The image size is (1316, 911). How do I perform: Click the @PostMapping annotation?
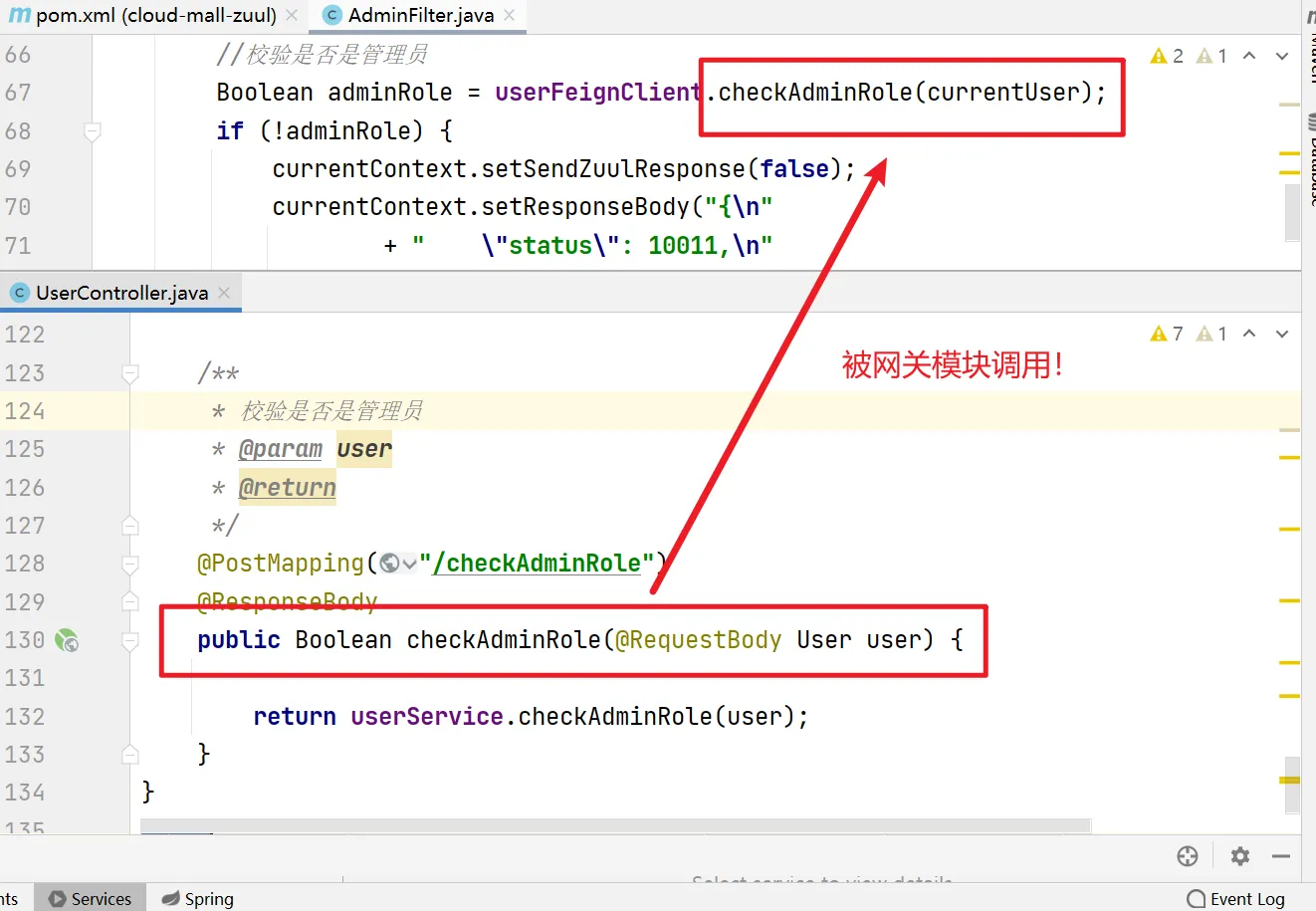[281, 564]
